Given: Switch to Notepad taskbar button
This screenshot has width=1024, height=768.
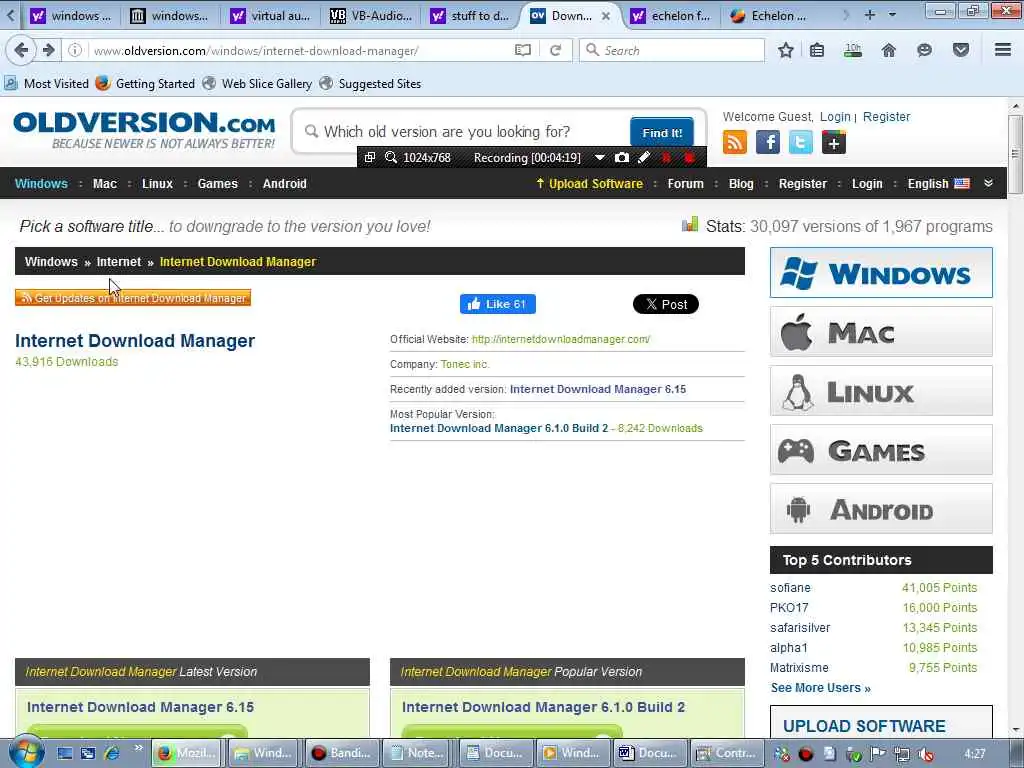Looking at the screenshot, I should coord(418,753).
